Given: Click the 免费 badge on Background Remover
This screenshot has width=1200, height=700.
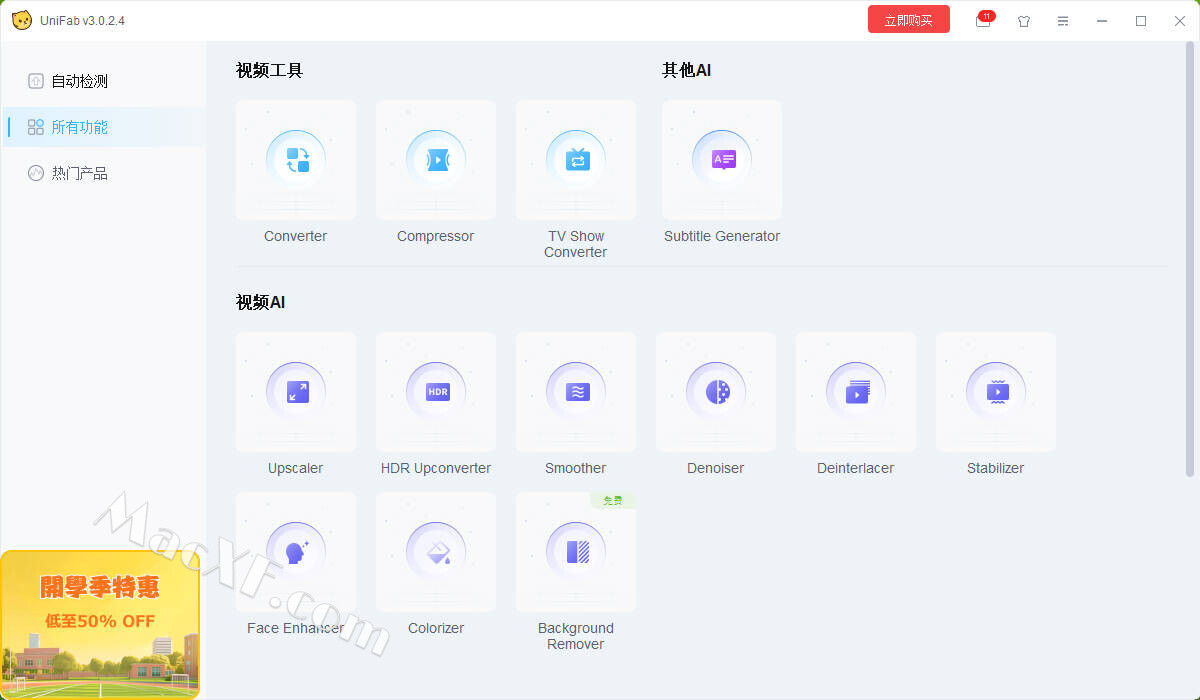Looking at the screenshot, I should tap(613, 500).
